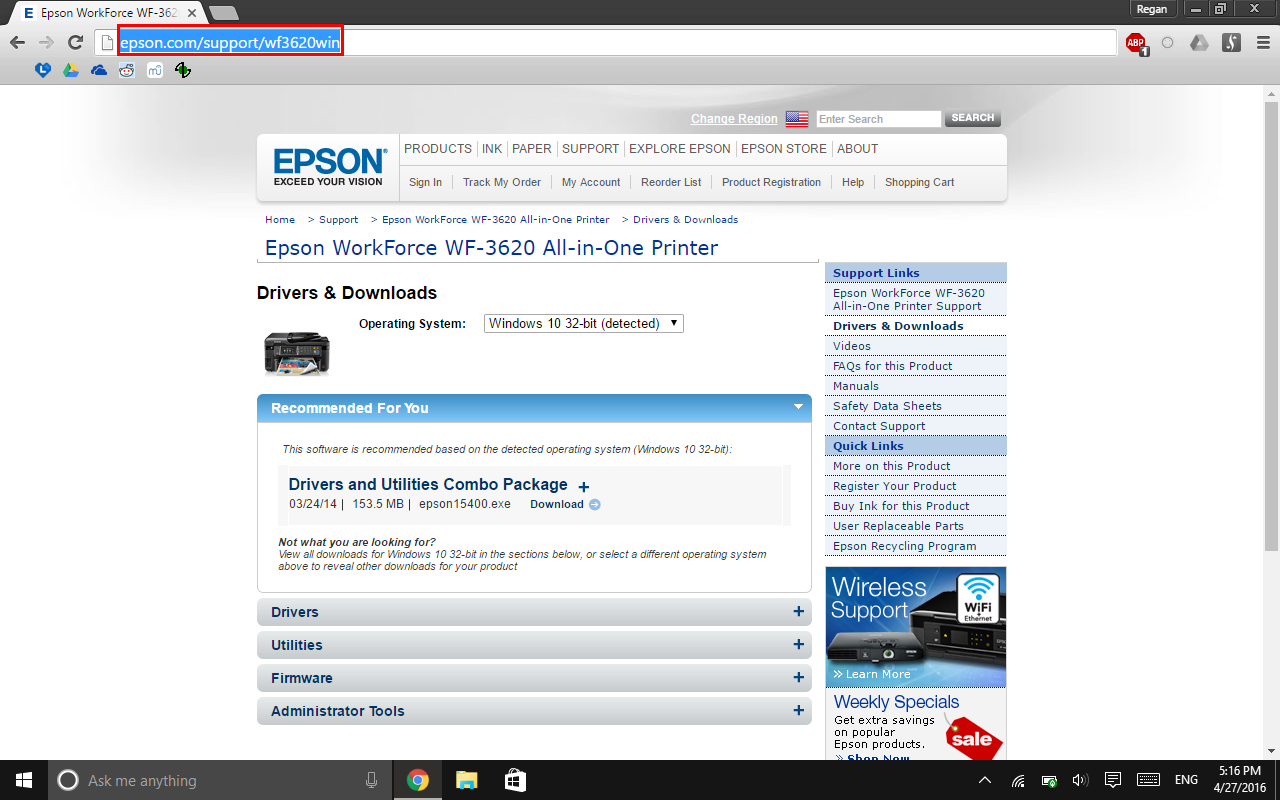1280x800 pixels.
Task: Select the Epson WorkForce browser tab
Action: point(107,13)
